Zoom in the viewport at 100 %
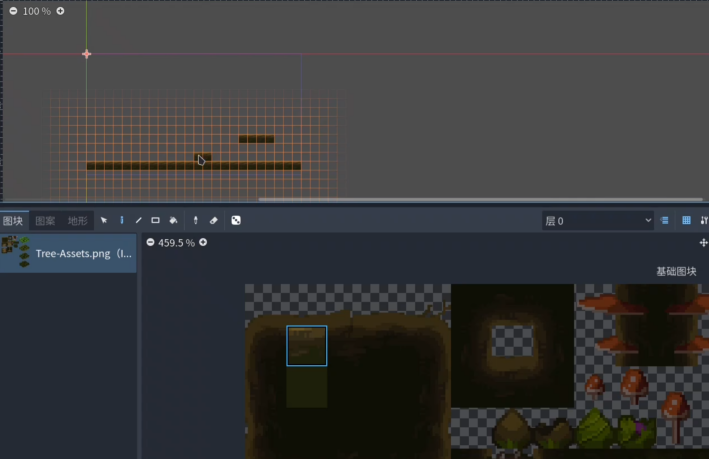This screenshot has height=459, width=709. click(60, 11)
